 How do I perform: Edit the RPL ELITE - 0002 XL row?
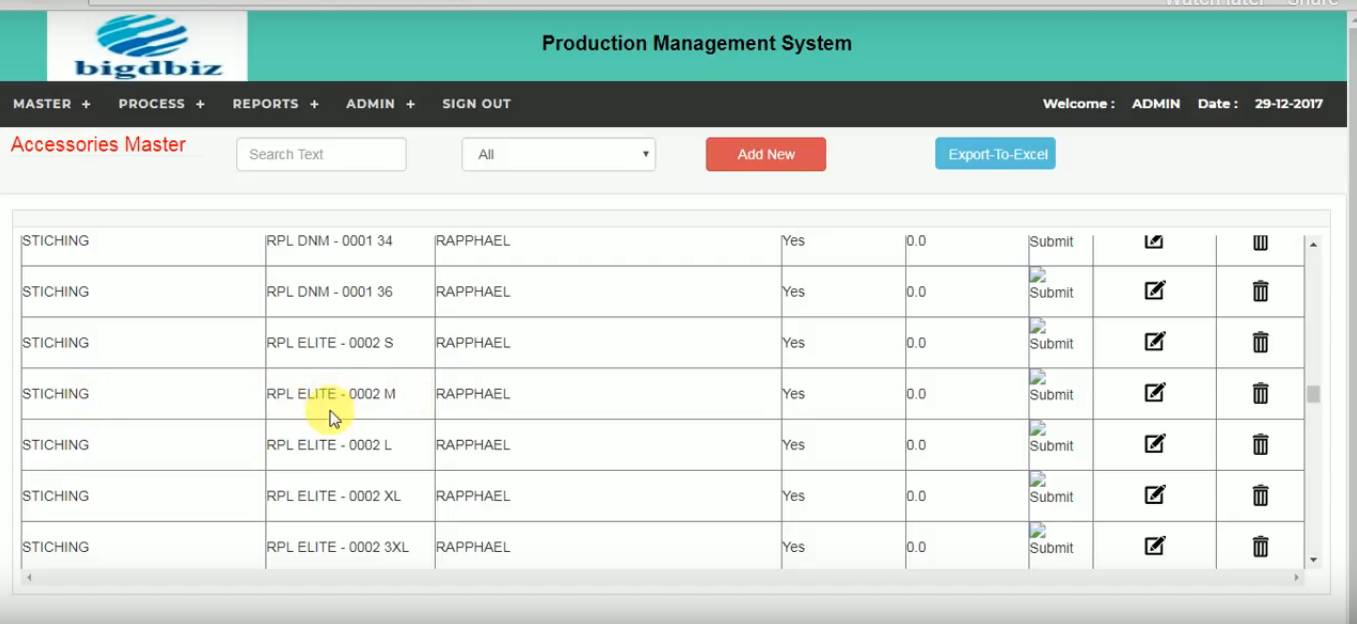point(1154,495)
